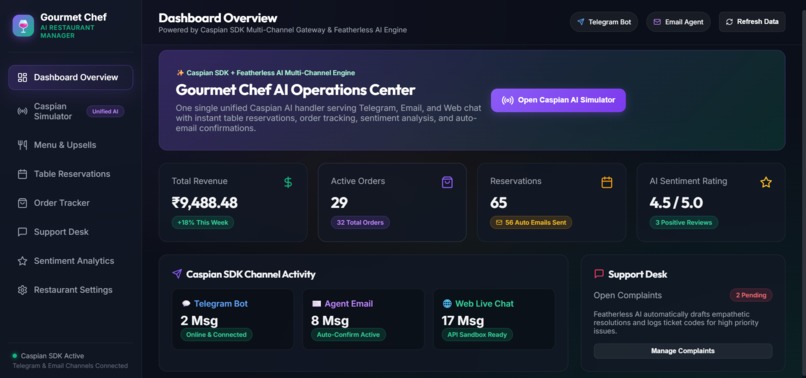Screen dimensions: 806x378
Task: Click the Telegram & Email Channels Connected text
Action: (x=70, y=366)
